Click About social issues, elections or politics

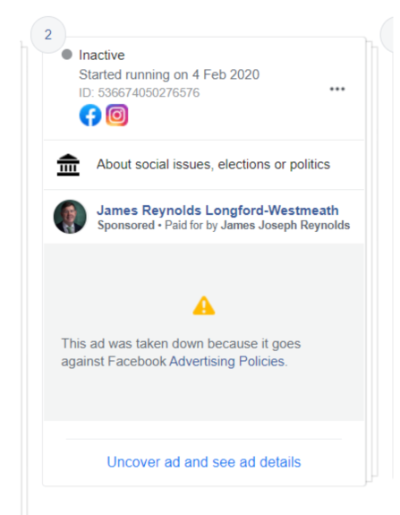[x=213, y=164]
